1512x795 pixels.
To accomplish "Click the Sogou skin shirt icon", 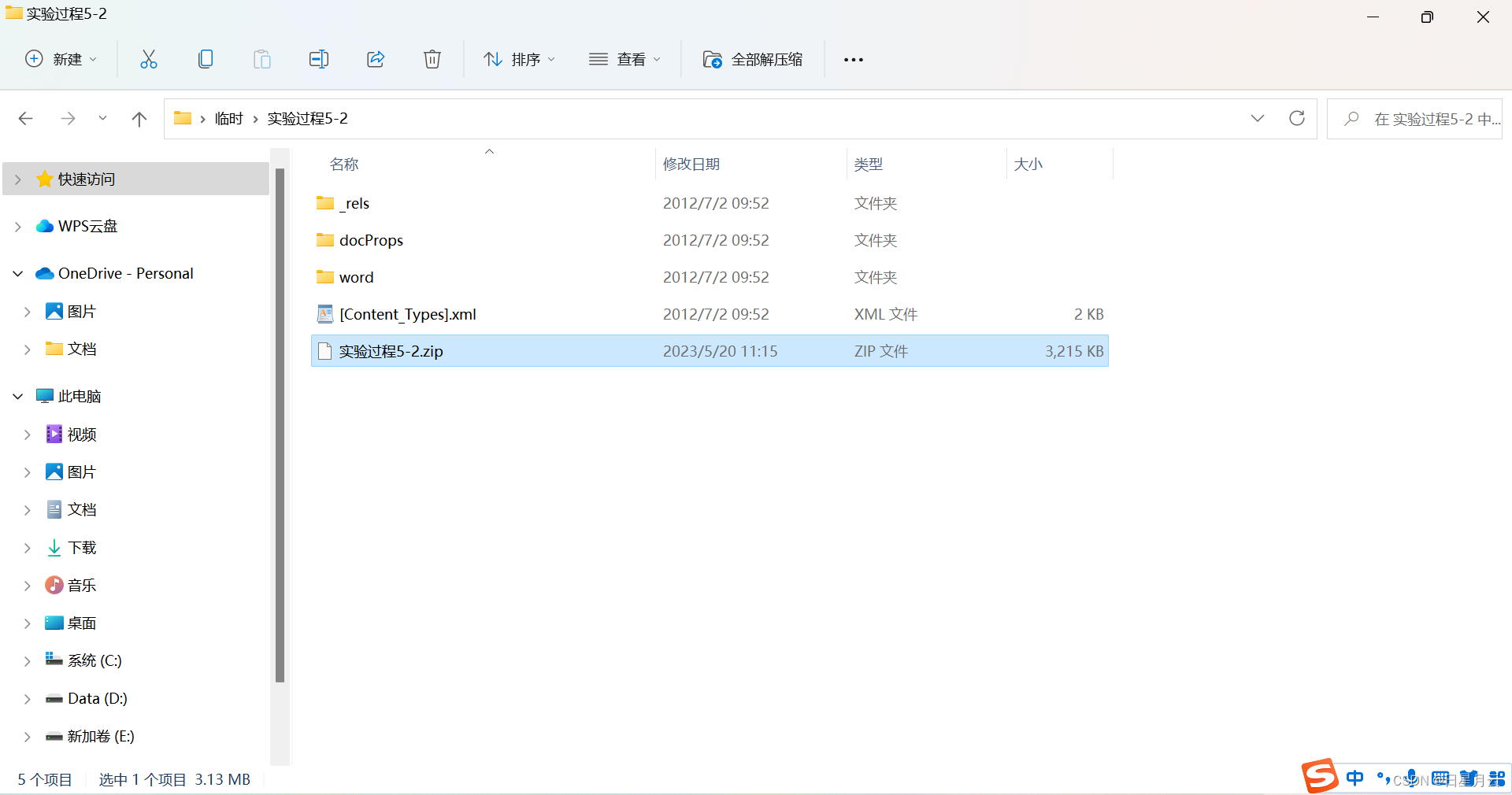I will [x=1469, y=778].
